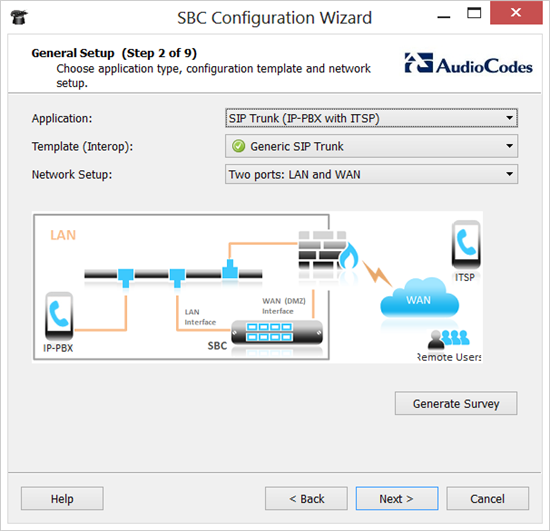550x531 pixels.
Task: Click the wizard hat icon in title bar
Action: [x=19, y=17]
